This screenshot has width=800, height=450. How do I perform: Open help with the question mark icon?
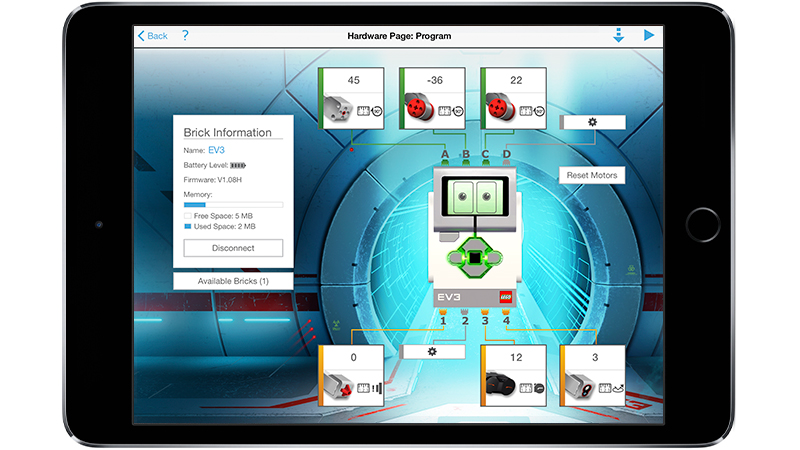185,35
